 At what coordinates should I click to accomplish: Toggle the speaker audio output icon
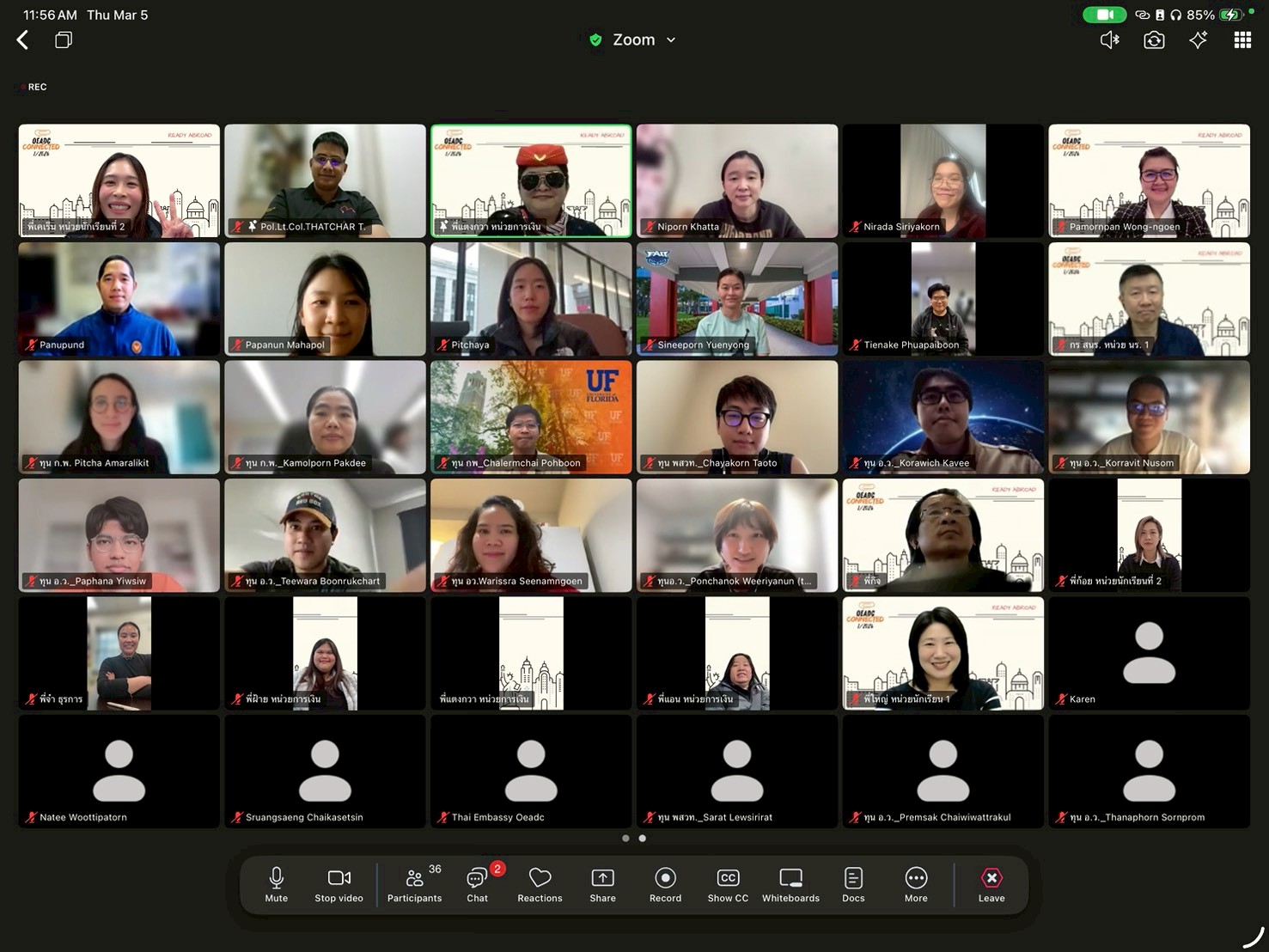(x=1109, y=40)
